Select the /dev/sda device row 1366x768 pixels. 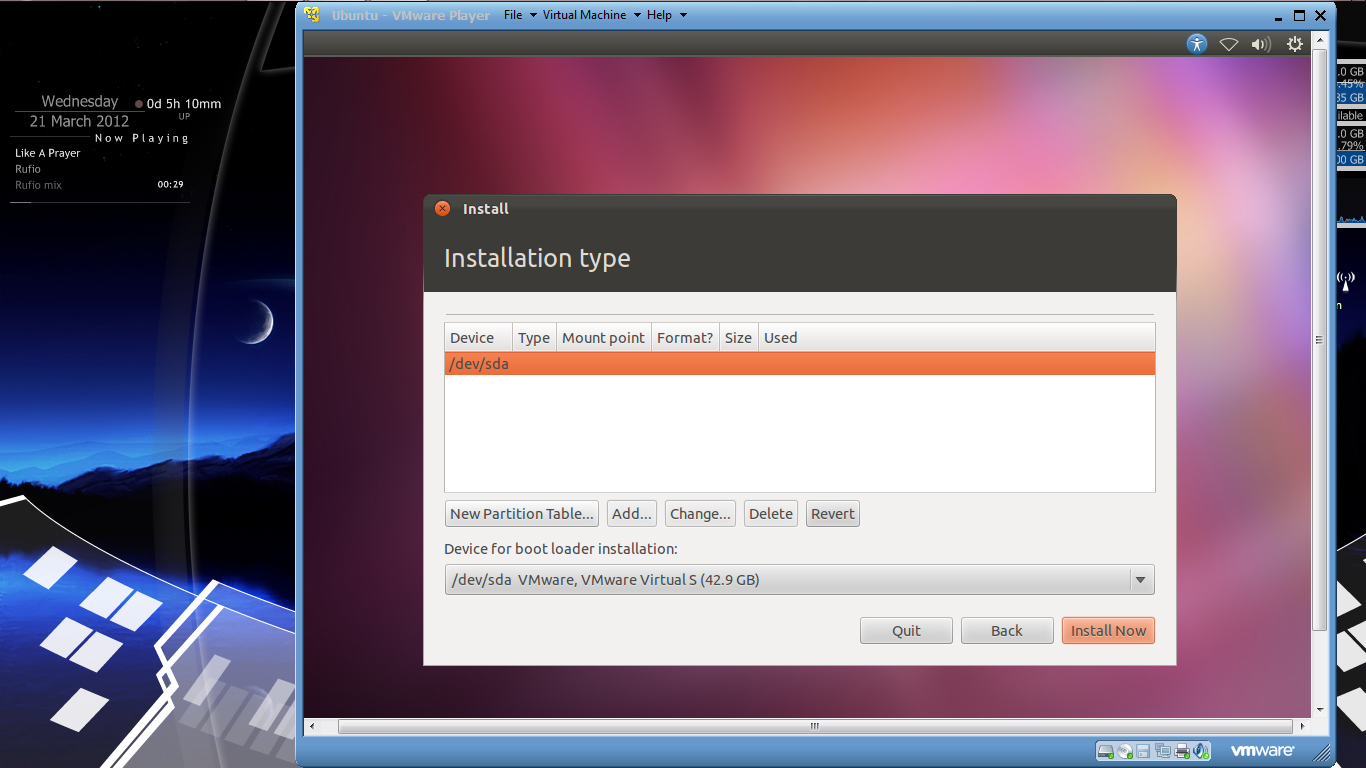click(x=800, y=364)
